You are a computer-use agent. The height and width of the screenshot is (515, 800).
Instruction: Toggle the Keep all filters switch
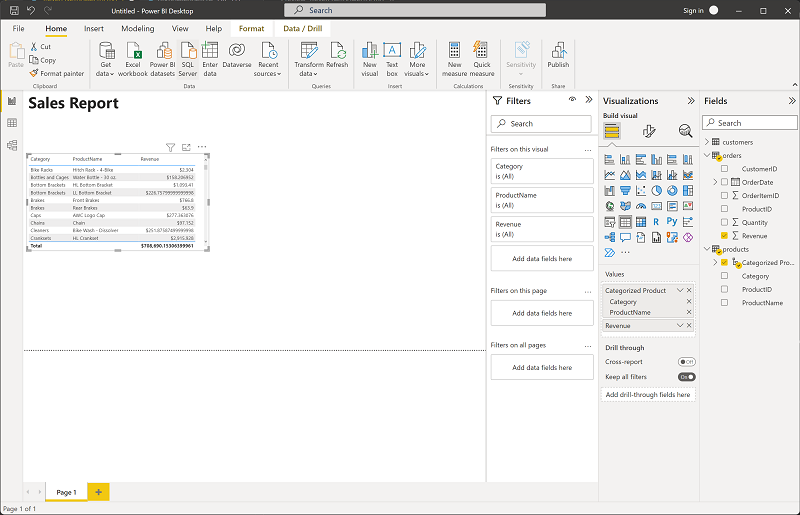687,377
